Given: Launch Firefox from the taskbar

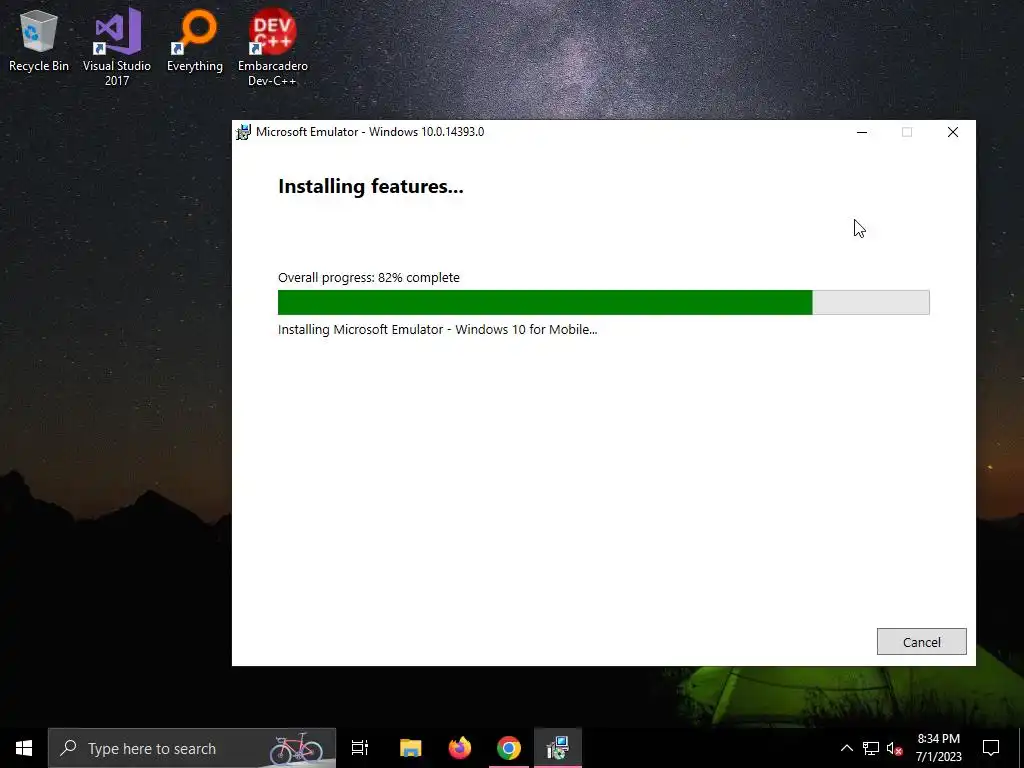Looking at the screenshot, I should (x=460, y=748).
